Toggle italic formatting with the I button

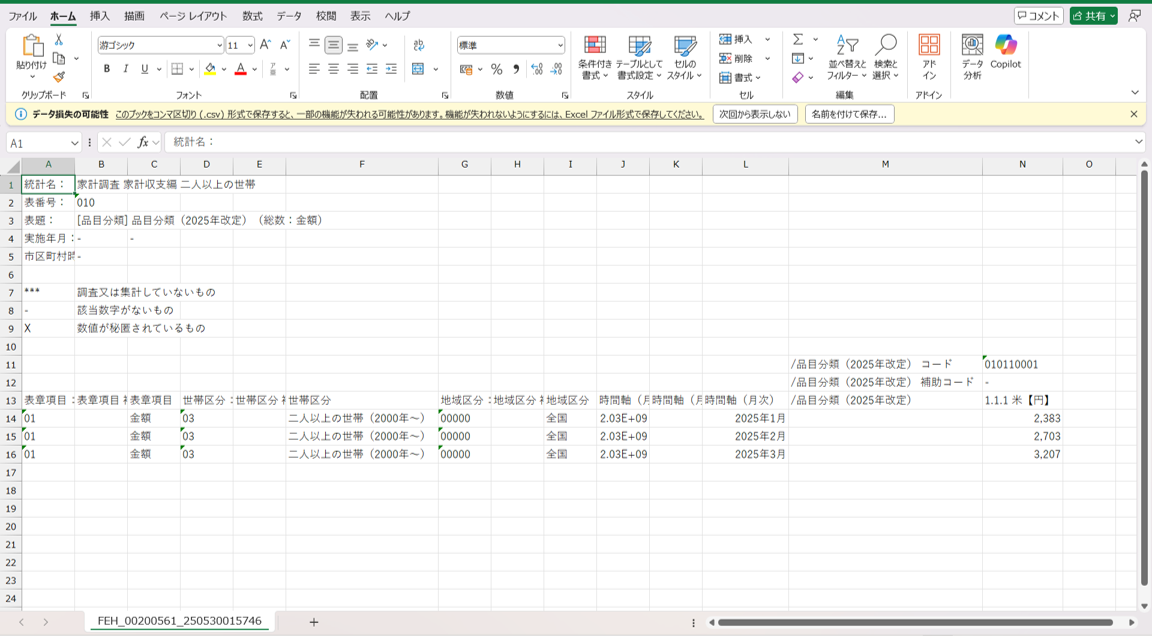point(126,69)
